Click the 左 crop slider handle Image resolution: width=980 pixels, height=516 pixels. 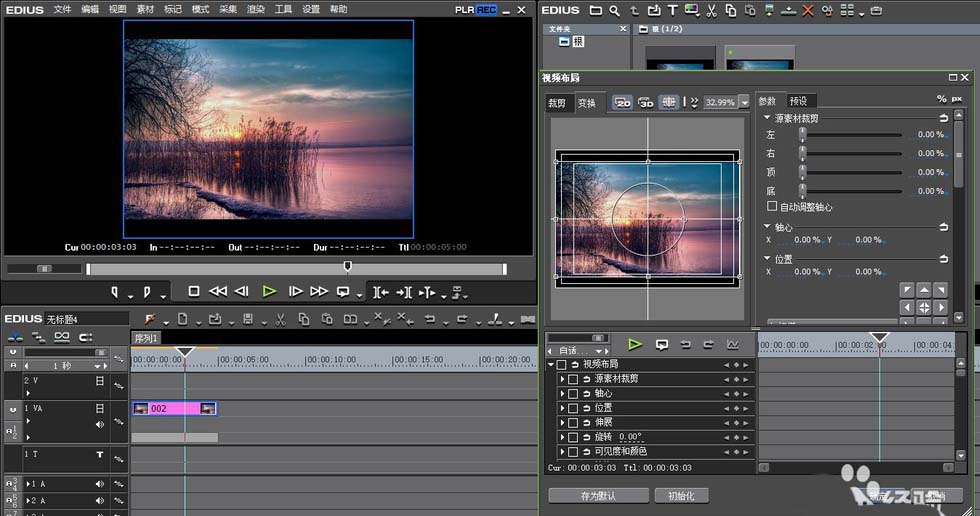point(802,135)
